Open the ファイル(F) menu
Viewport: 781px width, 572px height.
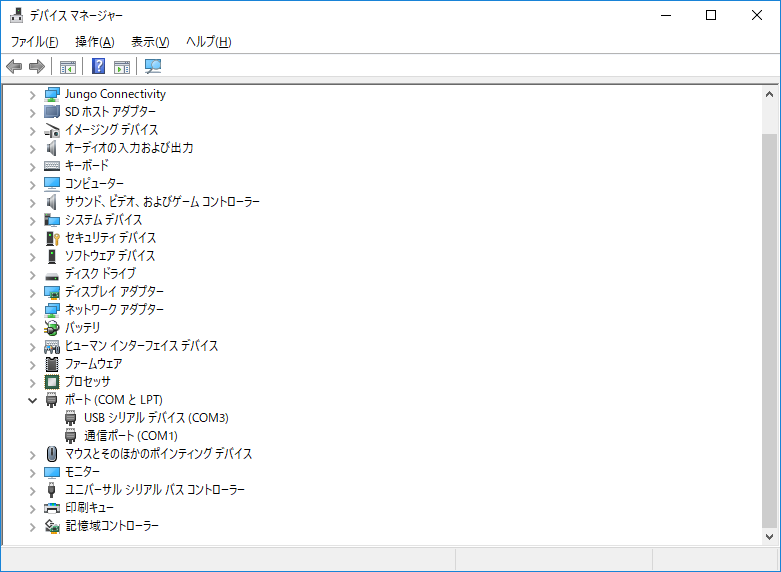click(34, 42)
